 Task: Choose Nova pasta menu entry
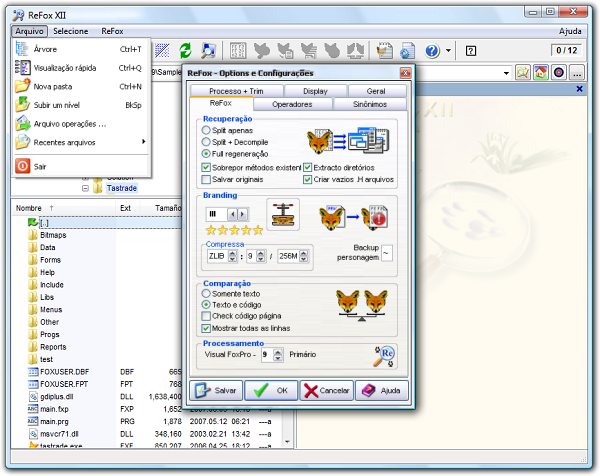pos(80,86)
